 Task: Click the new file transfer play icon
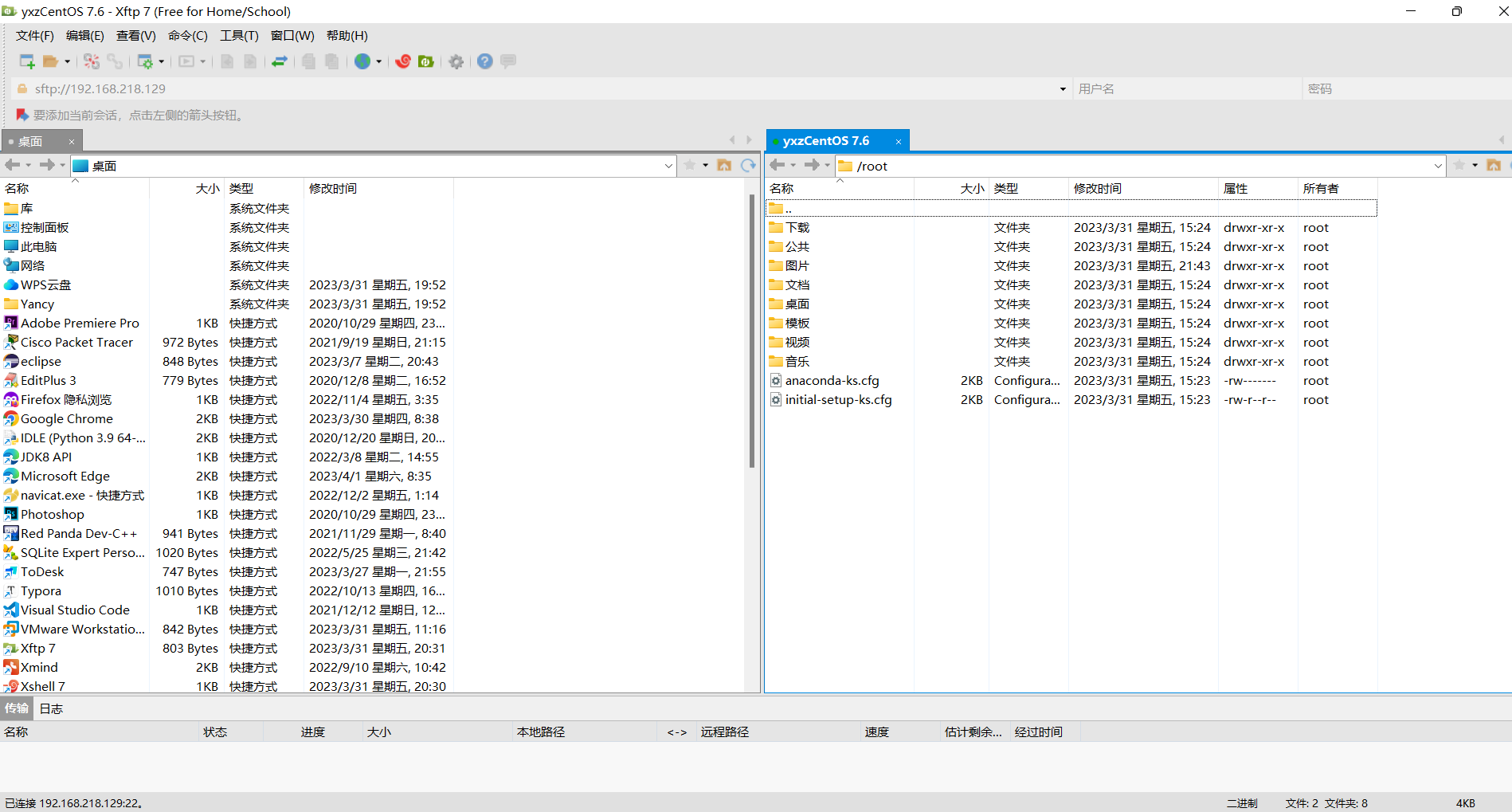coord(186,61)
